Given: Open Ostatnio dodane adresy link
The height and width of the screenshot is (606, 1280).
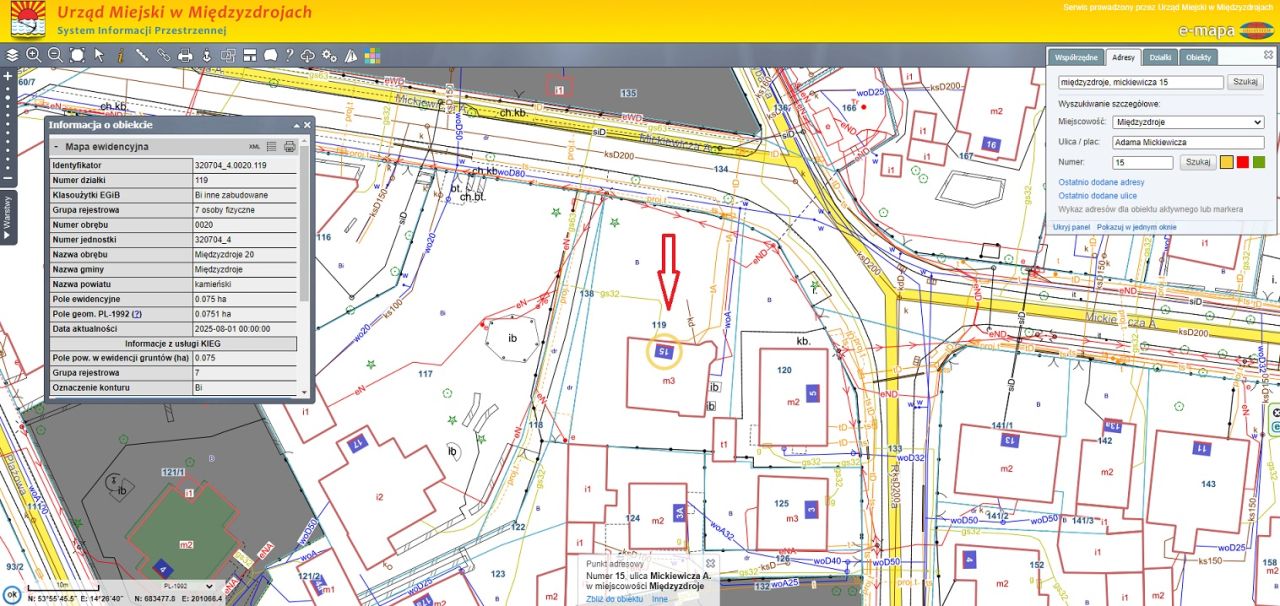Looking at the screenshot, I should (1101, 183).
